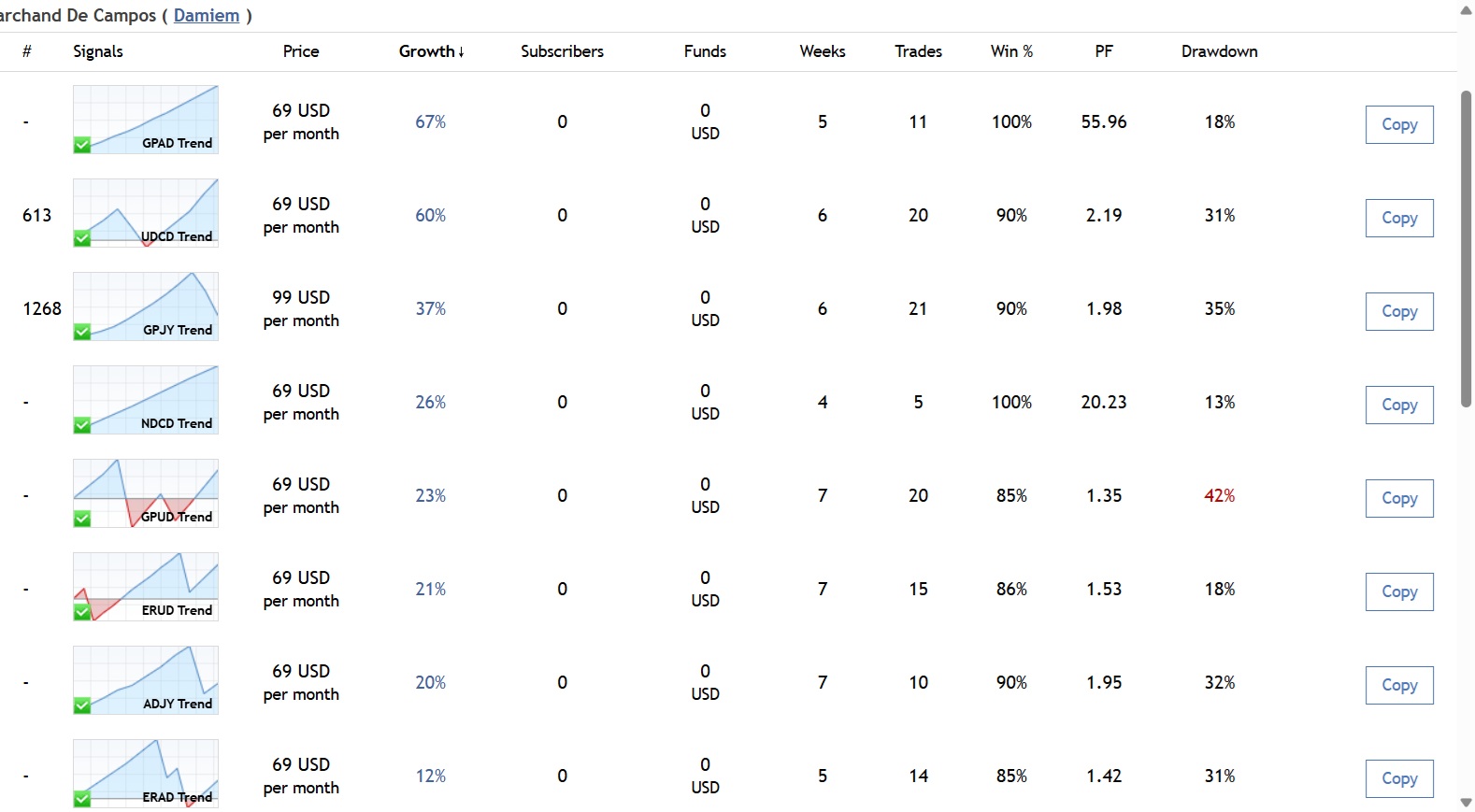Copy the GPUD Trend signal
The width and height of the screenshot is (1475, 812).
(x=1399, y=498)
